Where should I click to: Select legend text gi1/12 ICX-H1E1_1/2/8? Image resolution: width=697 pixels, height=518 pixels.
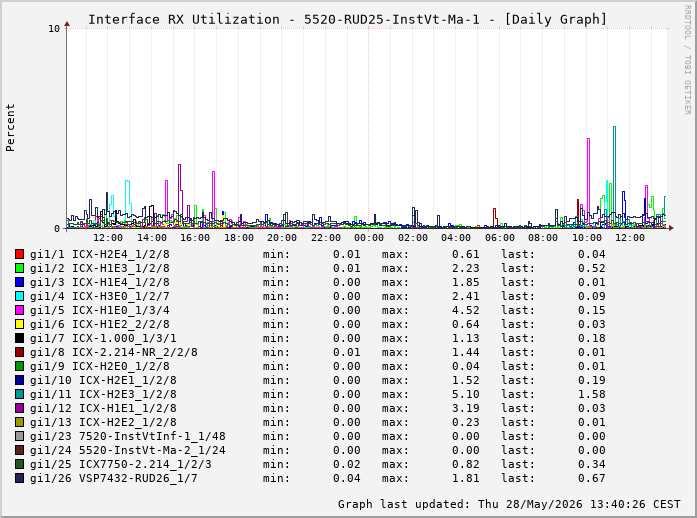click(103, 408)
